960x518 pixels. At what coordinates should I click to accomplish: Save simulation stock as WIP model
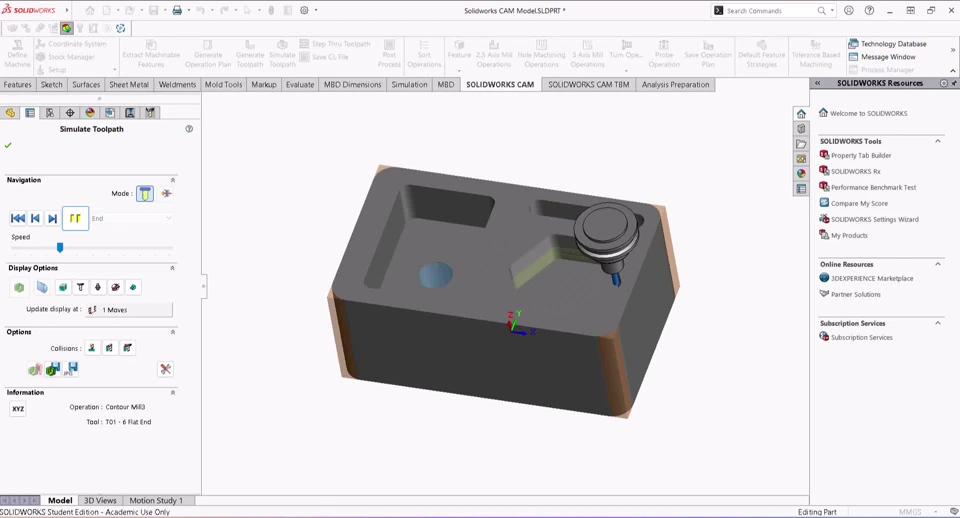(53, 369)
